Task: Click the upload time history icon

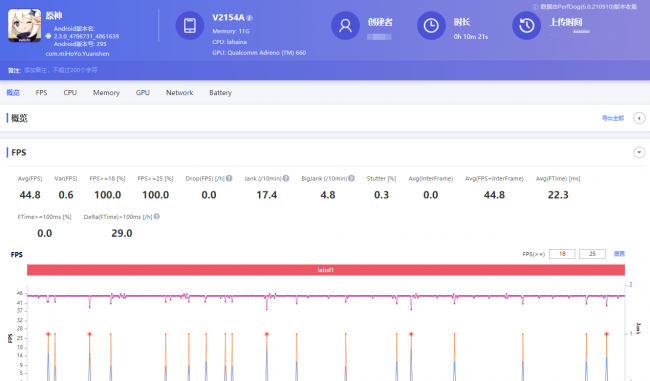Action: 526,26
